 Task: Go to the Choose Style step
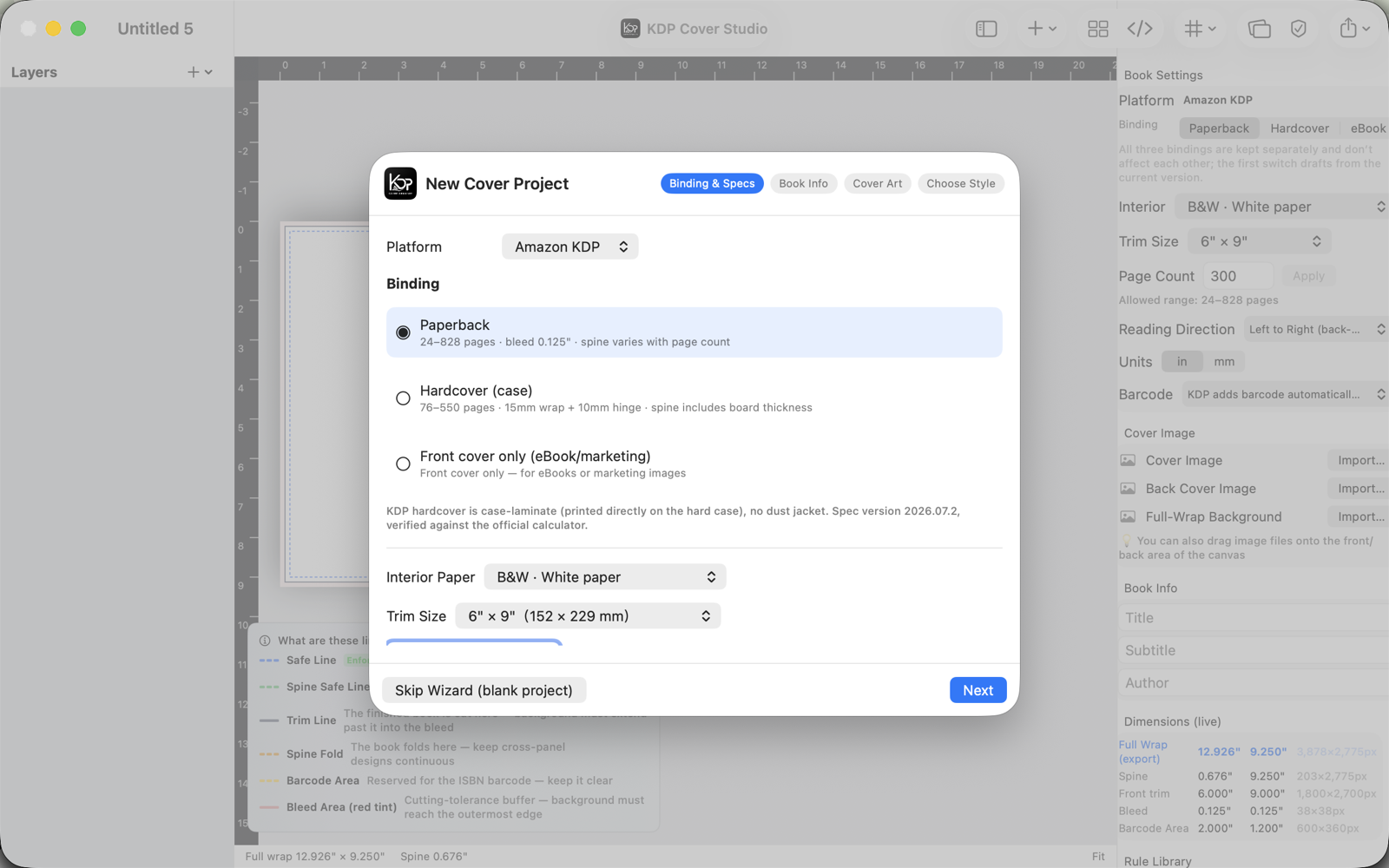point(960,183)
